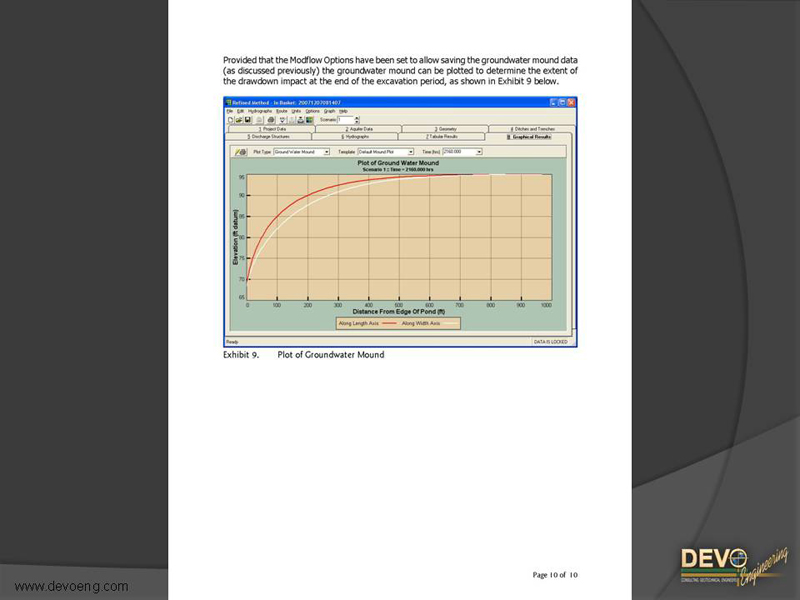Click the Save disk toolbar icon
Image resolution: width=800 pixels, height=600 pixels.
click(x=247, y=119)
